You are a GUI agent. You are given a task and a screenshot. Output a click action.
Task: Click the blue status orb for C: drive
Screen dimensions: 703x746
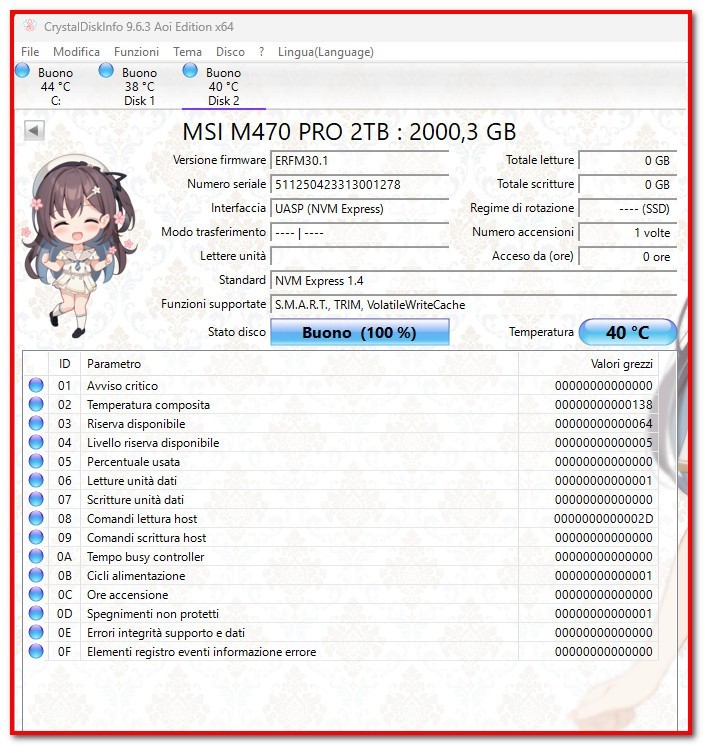pyautogui.click(x=22, y=70)
